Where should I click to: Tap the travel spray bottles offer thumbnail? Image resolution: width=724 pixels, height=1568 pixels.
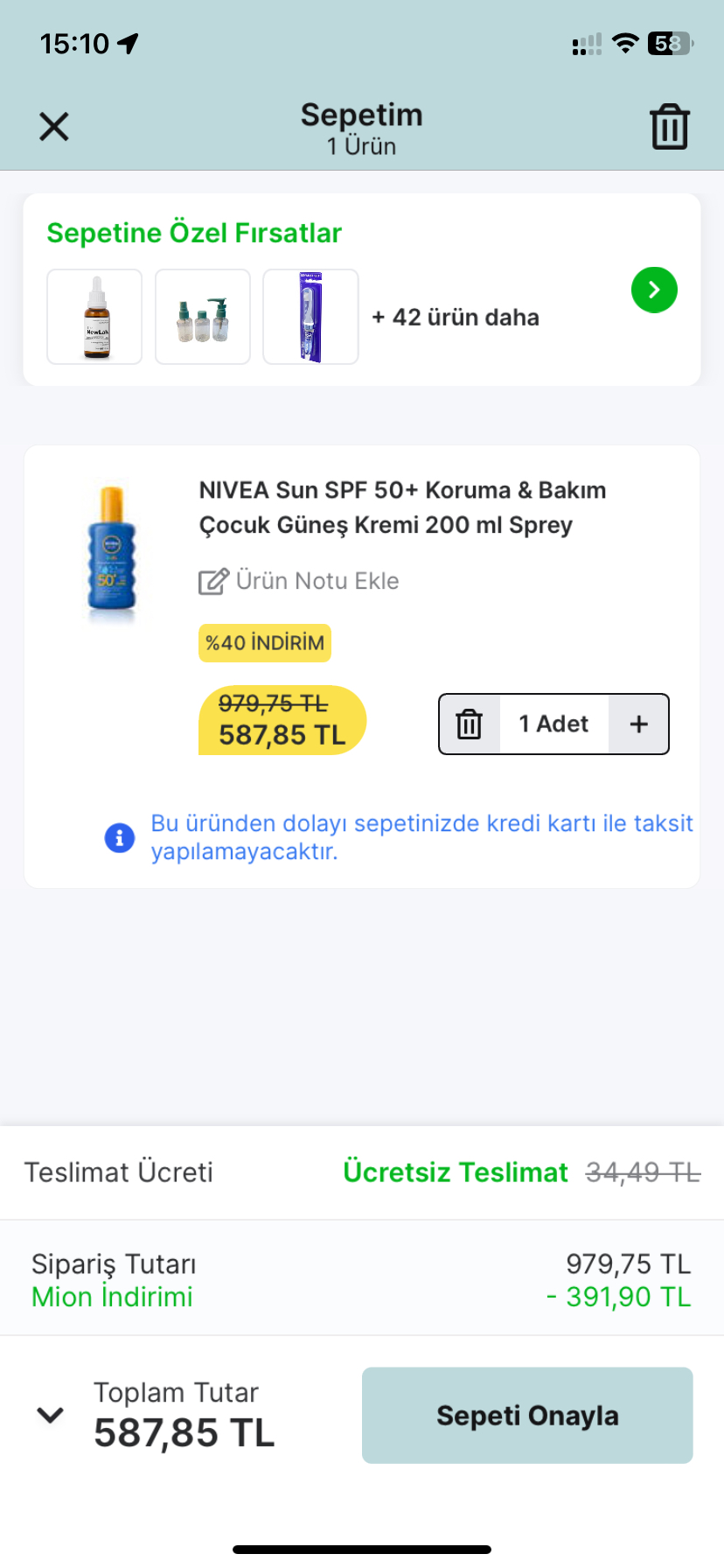click(203, 317)
